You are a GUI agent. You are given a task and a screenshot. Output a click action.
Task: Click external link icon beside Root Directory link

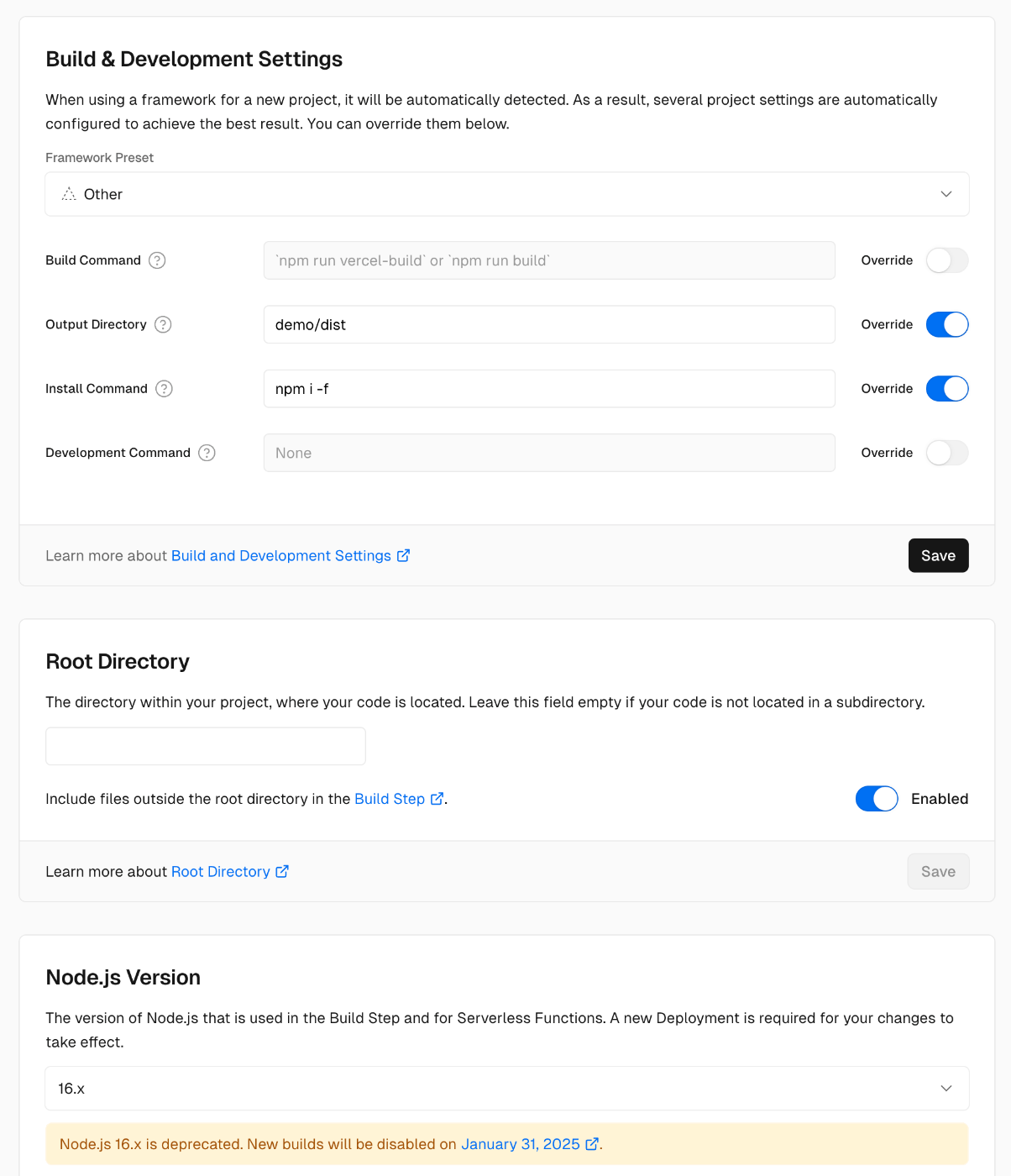tap(282, 871)
